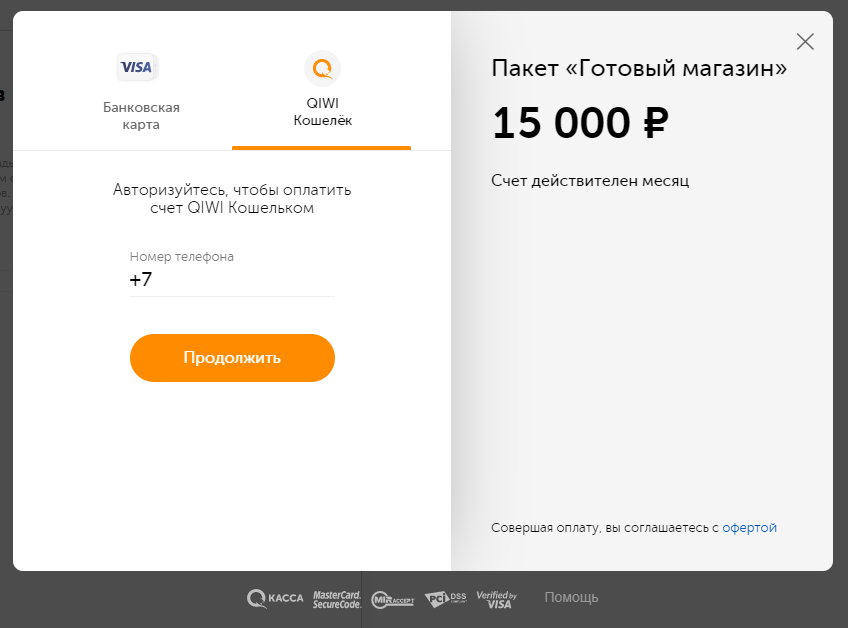Close the payment dialog with the X

[x=805, y=42]
